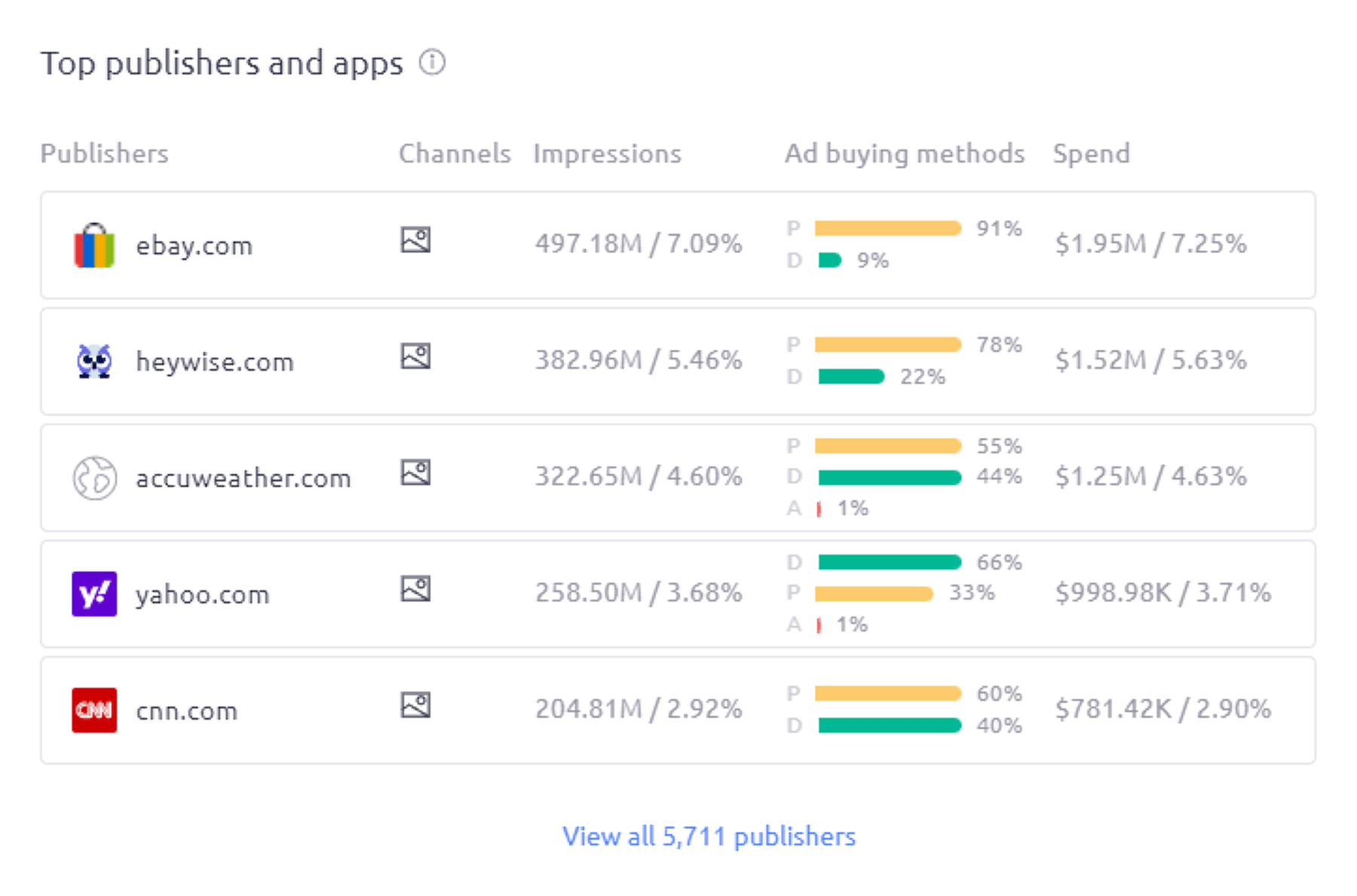
Task: Click the Top publishers and apps heading
Action: (x=222, y=63)
